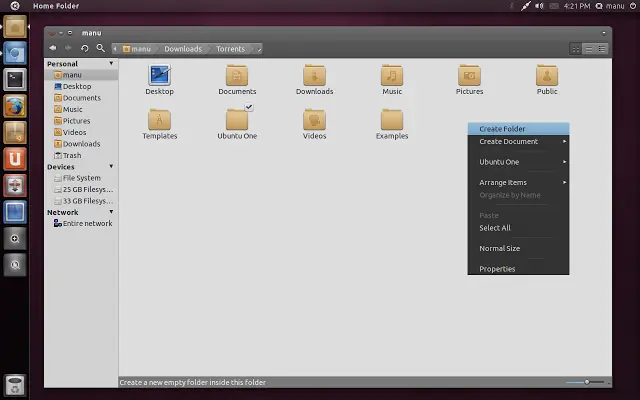640x400 pixels.
Task: Click the zoom slider in status bar
Action: [x=587, y=382]
